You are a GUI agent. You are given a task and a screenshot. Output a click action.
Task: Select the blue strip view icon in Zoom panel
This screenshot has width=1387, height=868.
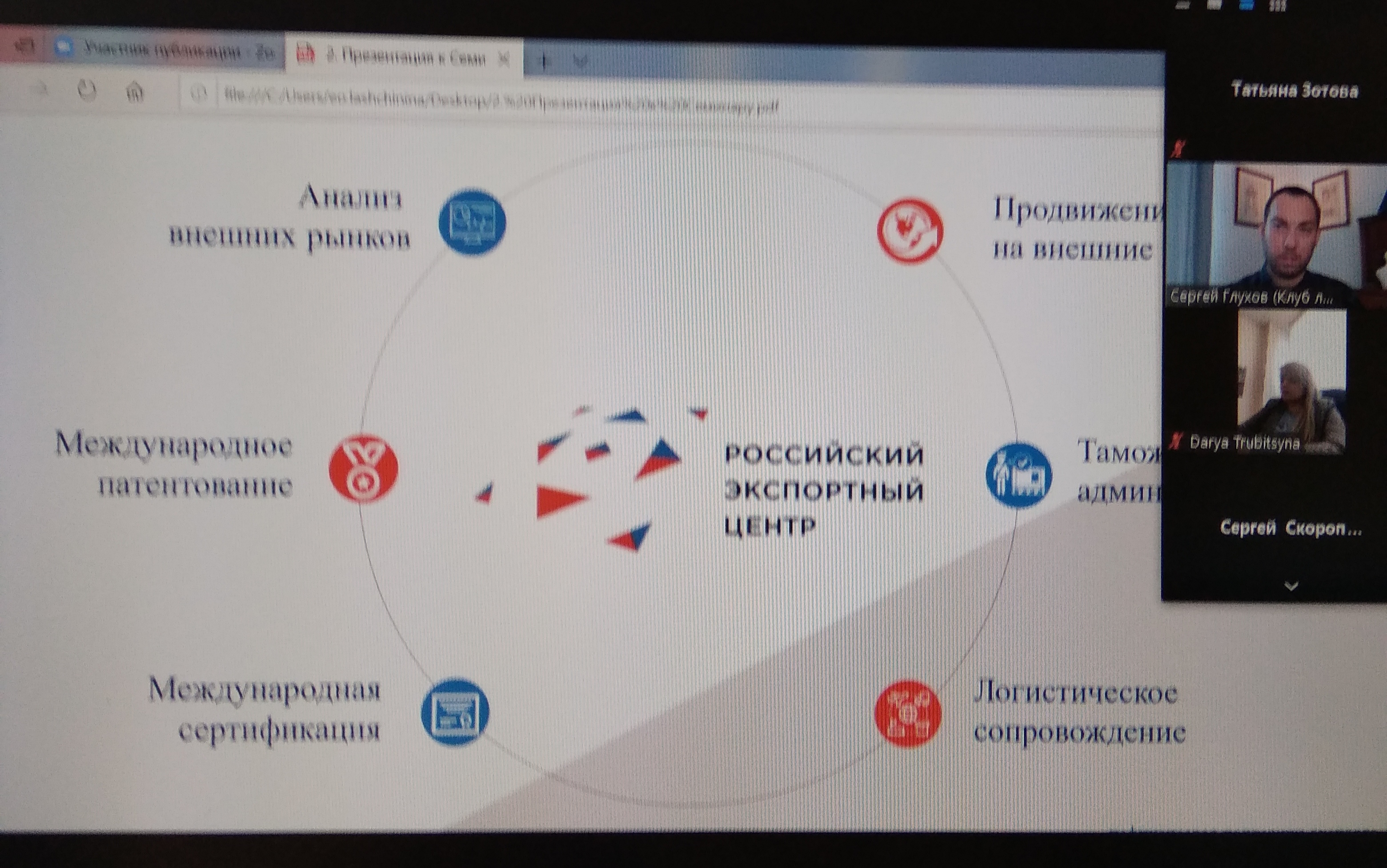pos(1246,5)
